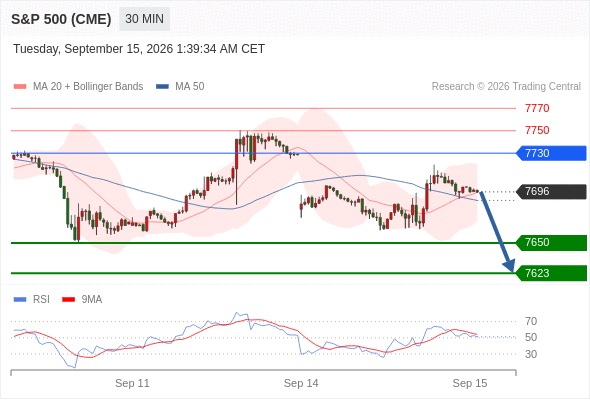Click the 7750 resistance level label
The width and height of the screenshot is (590, 400).
pyautogui.click(x=537, y=130)
